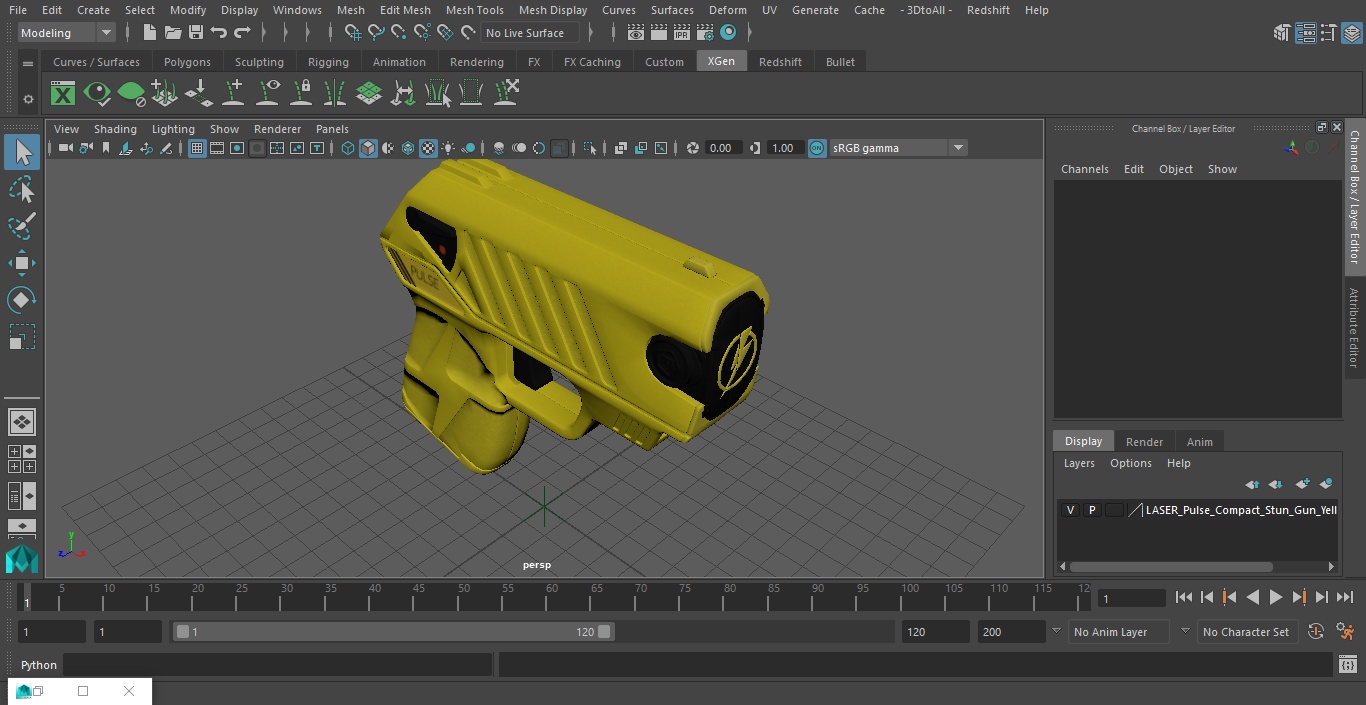Screen dimensions: 1366x705
Task: Open the Modeling menu set dropdown
Action: click(x=67, y=33)
